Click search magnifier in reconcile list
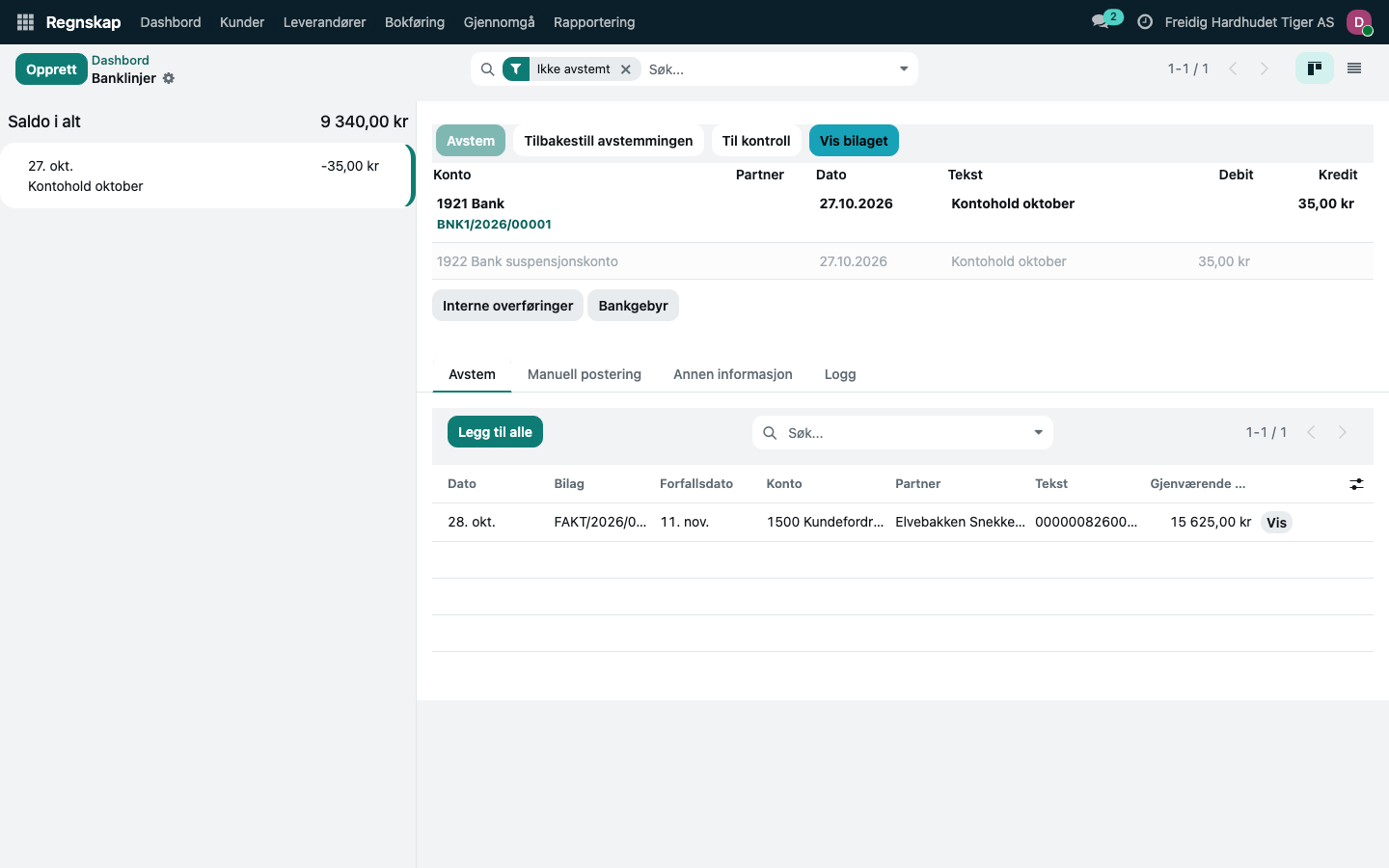This screenshot has height=868, width=1389. pyautogui.click(x=770, y=433)
